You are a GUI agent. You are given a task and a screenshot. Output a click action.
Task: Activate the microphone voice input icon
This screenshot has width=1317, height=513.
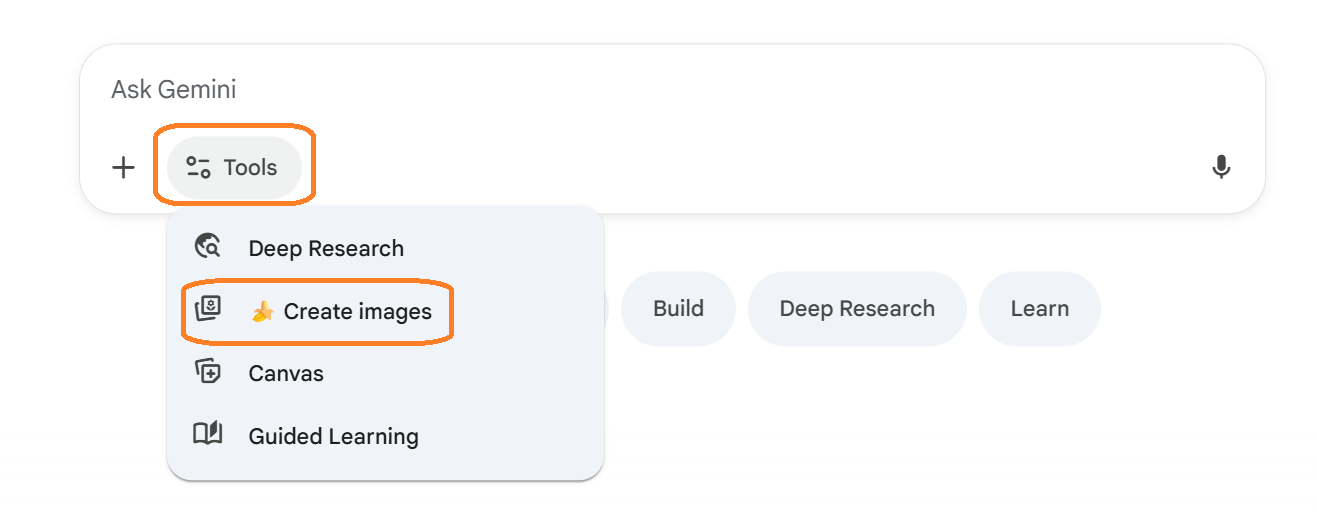click(x=1220, y=167)
